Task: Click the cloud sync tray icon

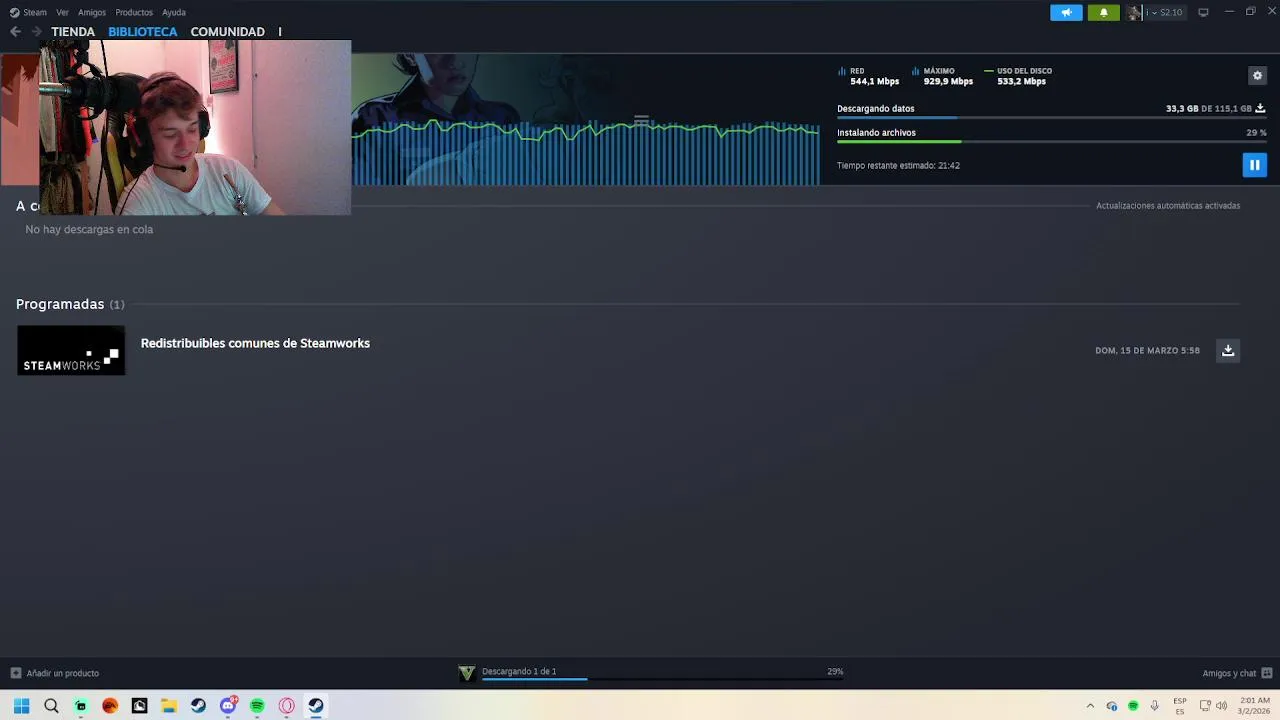Action: pos(1111,706)
